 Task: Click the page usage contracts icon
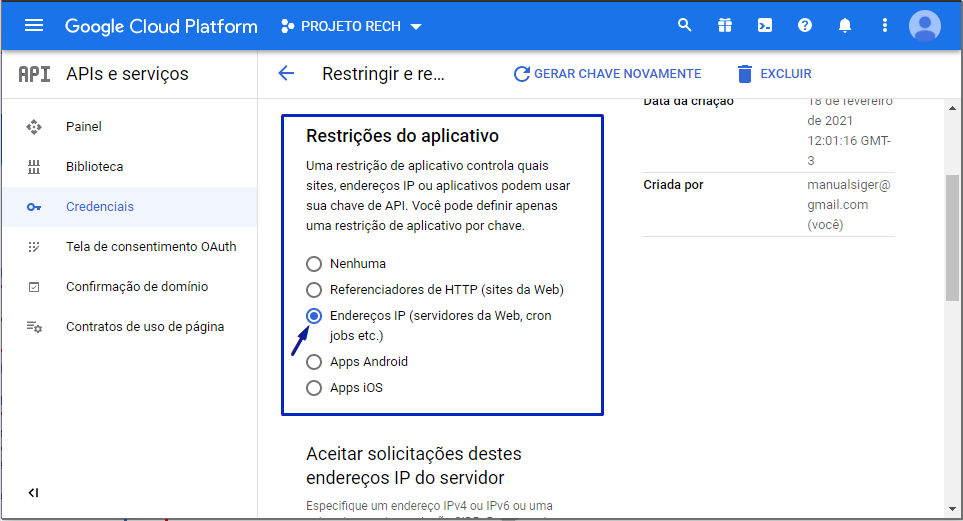click(x=34, y=327)
